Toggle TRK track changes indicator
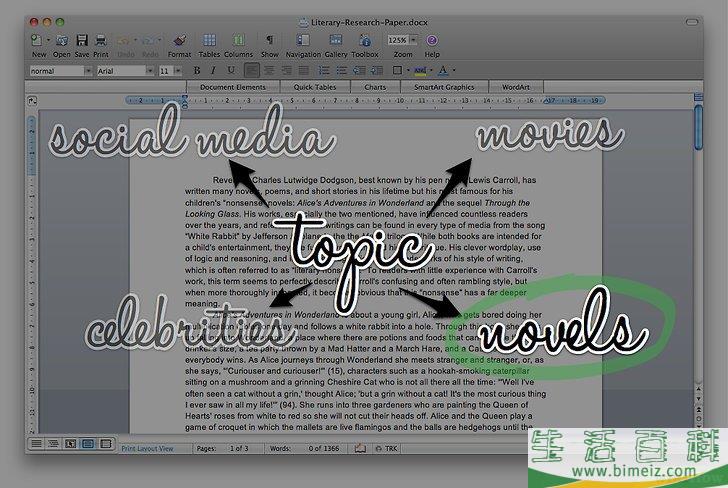Image resolution: width=728 pixels, height=488 pixels. pyautogui.click(x=387, y=449)
